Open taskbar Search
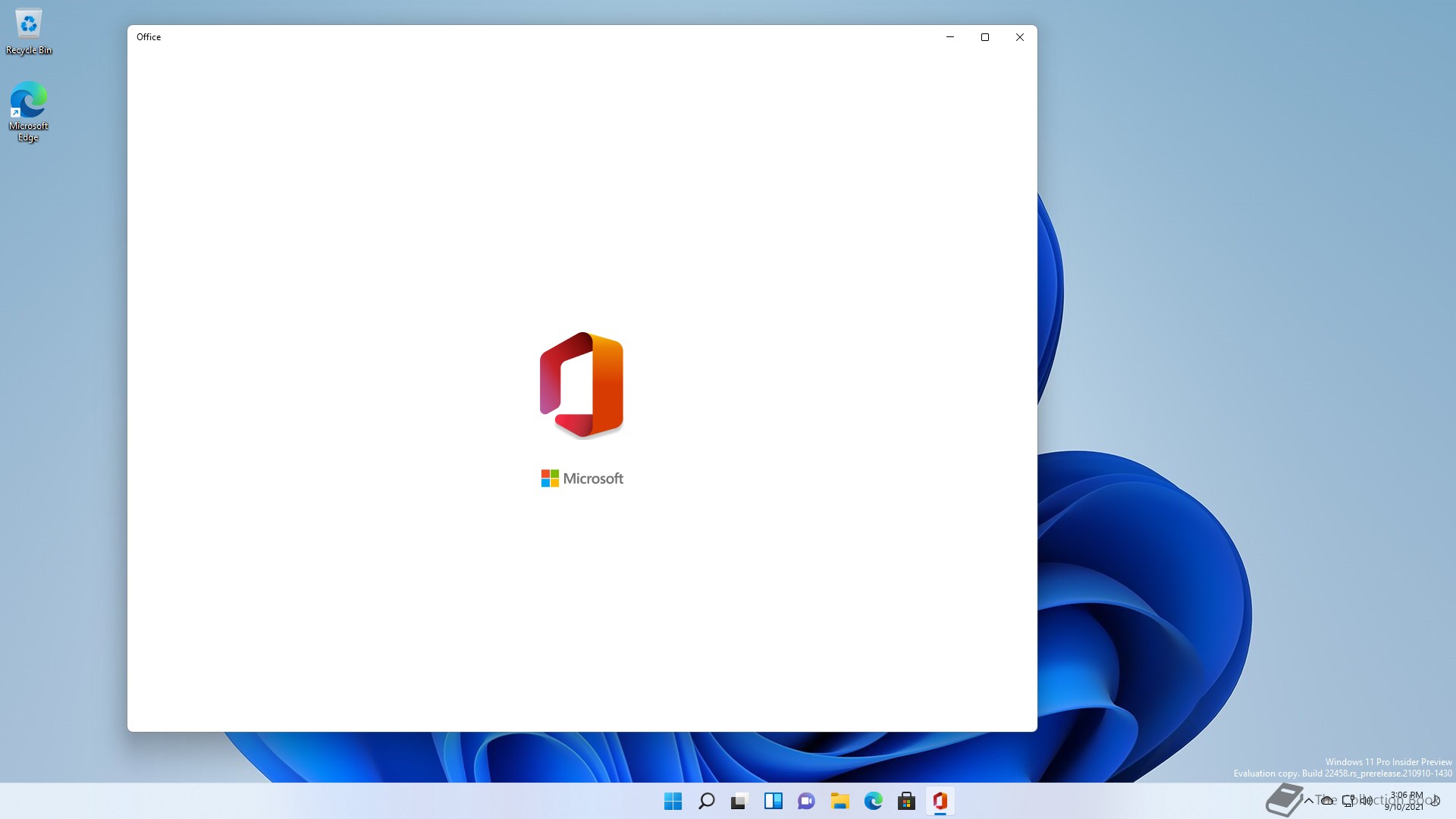Viewport: 1456px width, 819px height. pos(706,801)
